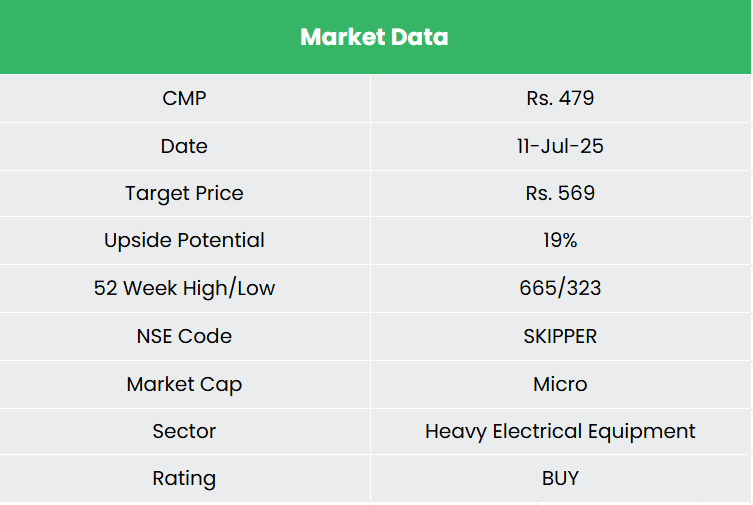The height and width of the screenshot is (505, 753).
Task: Select the 52 Week High/Low label
Action: 184,288
